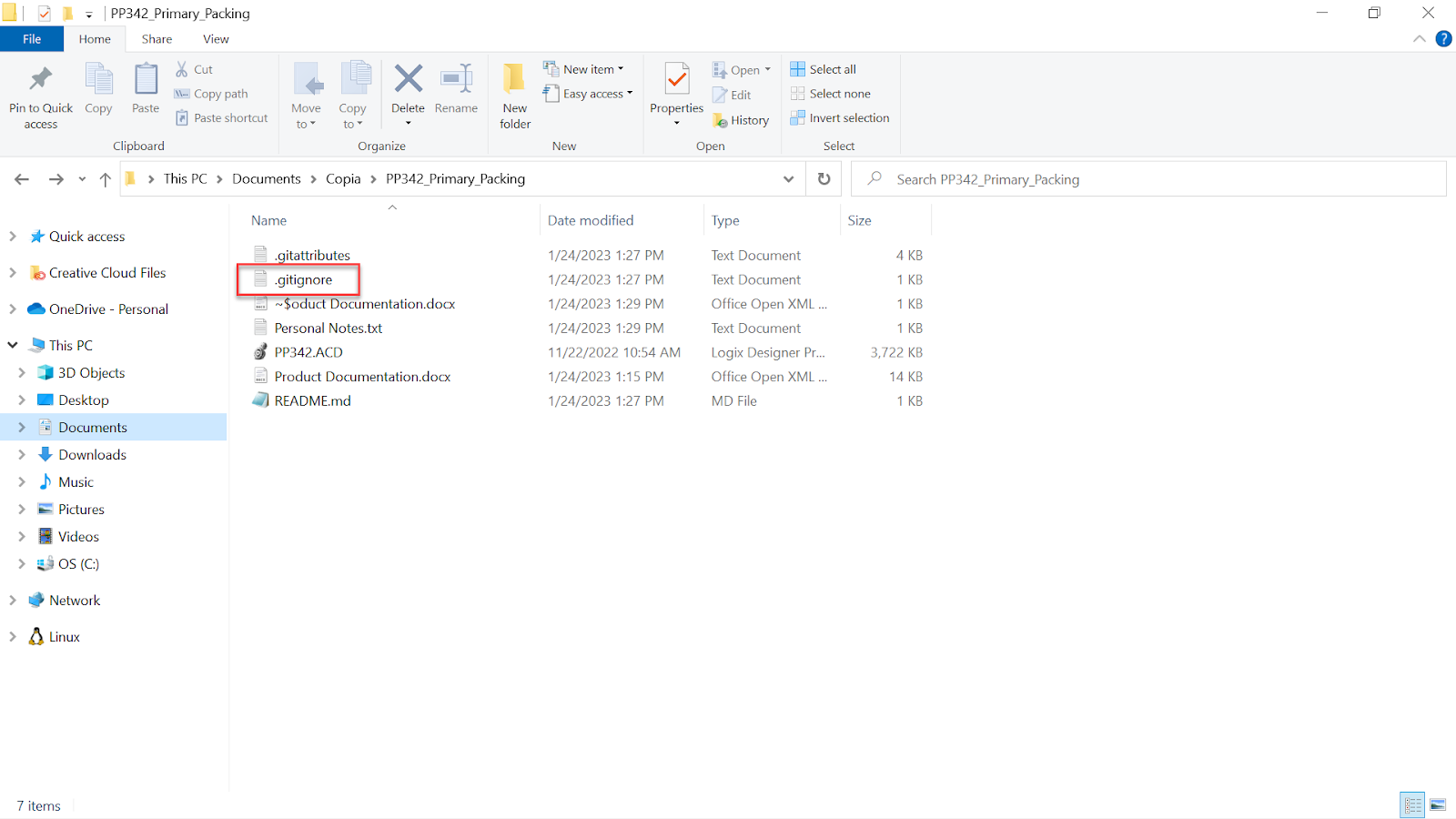Viewport: 1456px width, 819px height.
Task: Pin current folder to Quick access
Action: pyautogui.click(x=39, y=95)
